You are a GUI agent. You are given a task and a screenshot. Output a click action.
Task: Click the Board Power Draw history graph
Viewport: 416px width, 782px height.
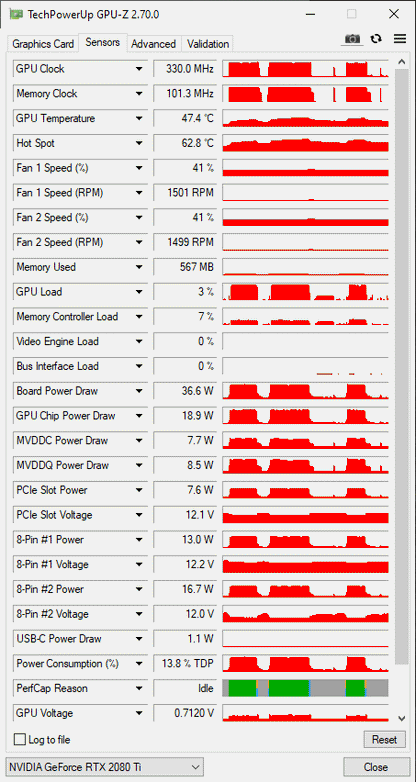[x=305, y=391]
